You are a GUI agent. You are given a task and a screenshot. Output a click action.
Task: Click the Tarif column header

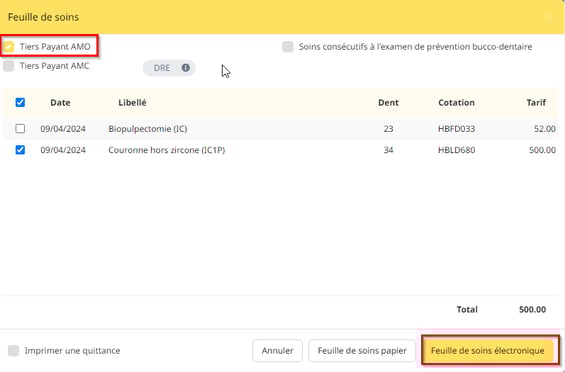536,103
